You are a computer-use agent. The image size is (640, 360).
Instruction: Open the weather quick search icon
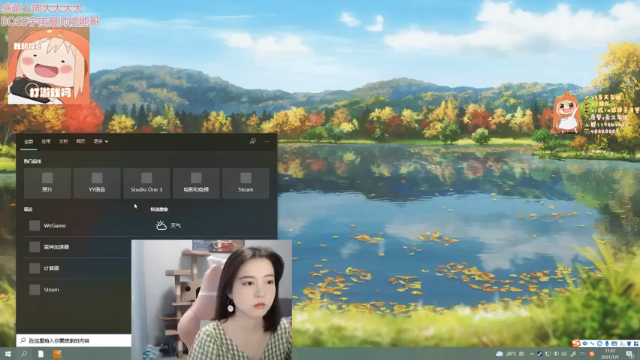(161, 225)
